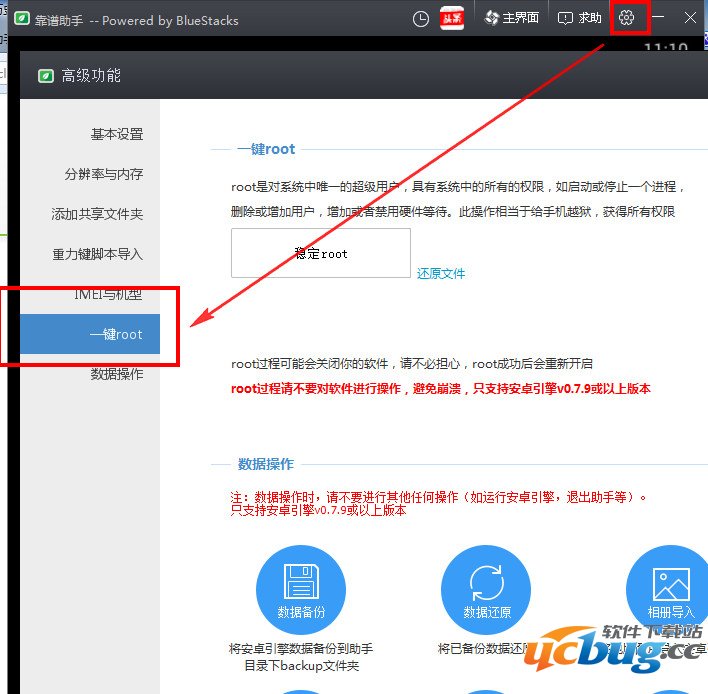Click the 稳定root button

[321, 253]
